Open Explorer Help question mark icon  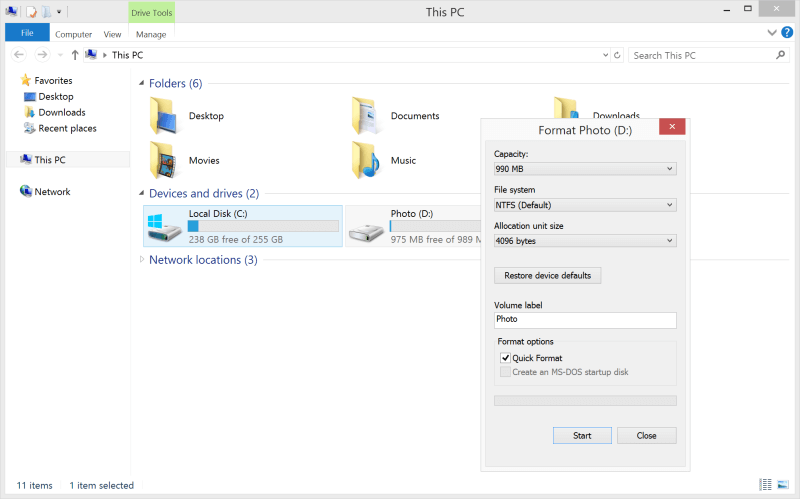[x=787, y=32]
